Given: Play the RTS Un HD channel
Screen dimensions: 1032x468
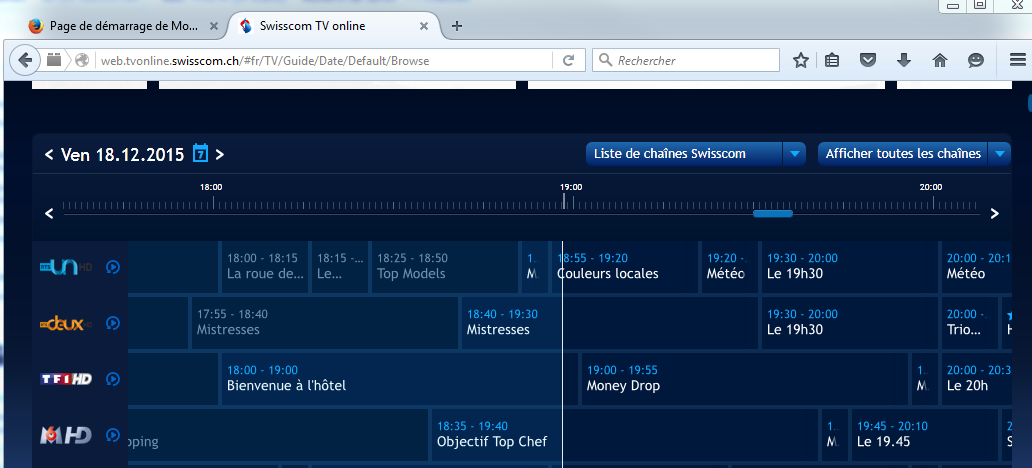Looking at the screenshot, I should 113,267.
